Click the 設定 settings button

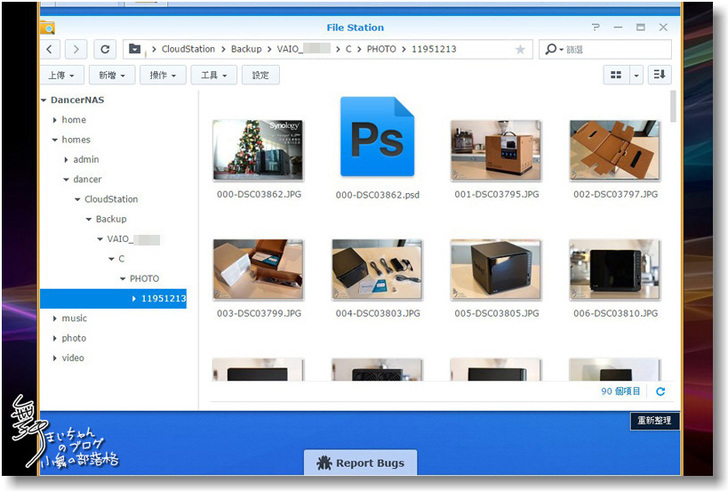(x=260, y=75)
